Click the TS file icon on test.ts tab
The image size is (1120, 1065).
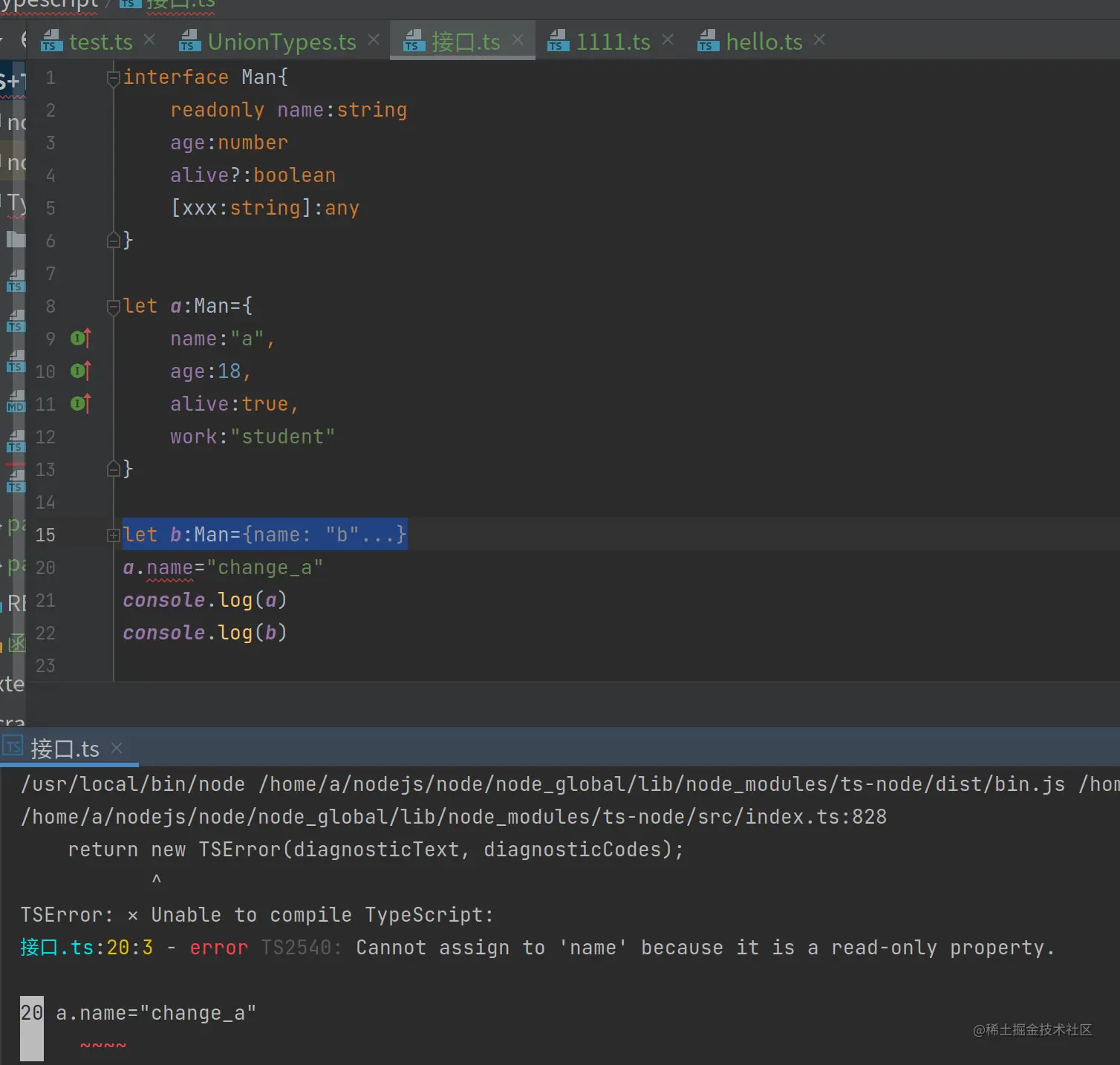[51, 41]
